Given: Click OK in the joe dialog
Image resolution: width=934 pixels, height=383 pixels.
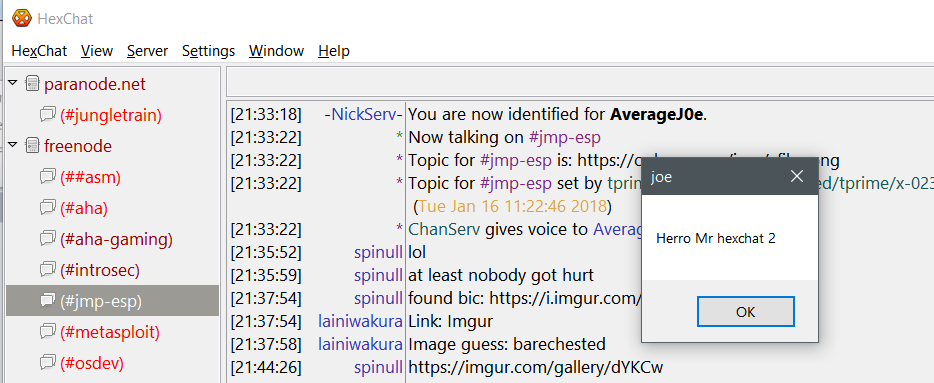Looking at the screenshot, I should point(745,312).
